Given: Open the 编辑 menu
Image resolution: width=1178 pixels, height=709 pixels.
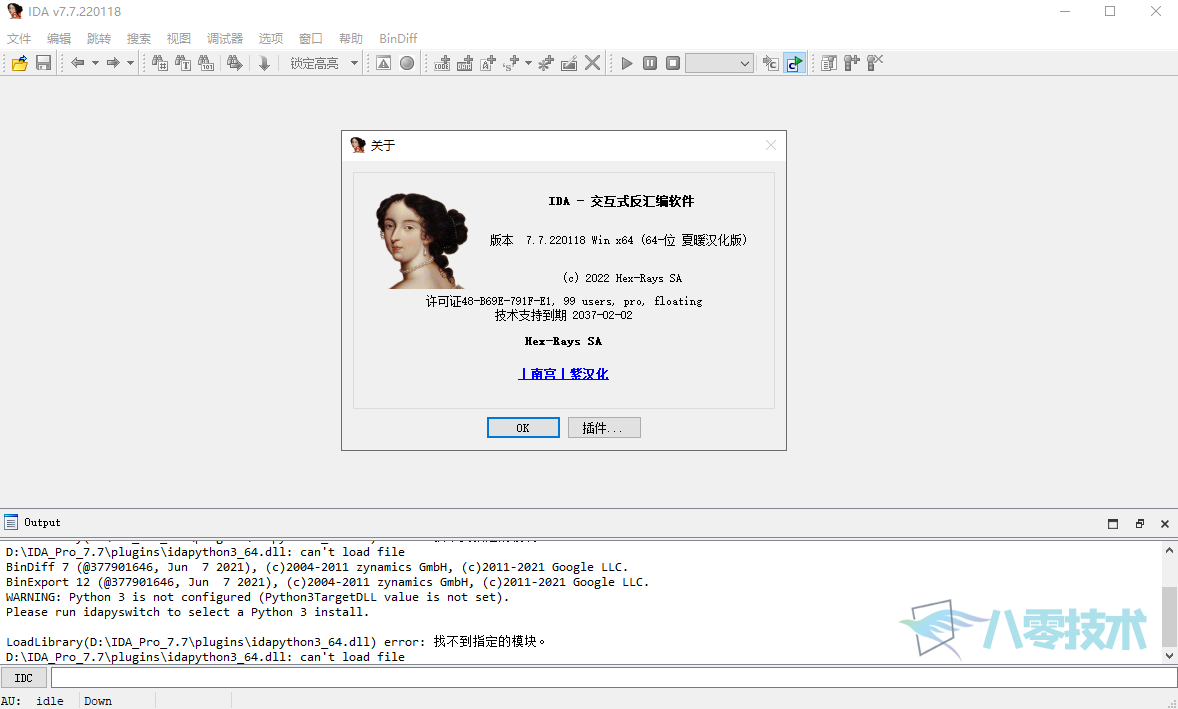Looking at the screenshot, I should tap(59, 38).
